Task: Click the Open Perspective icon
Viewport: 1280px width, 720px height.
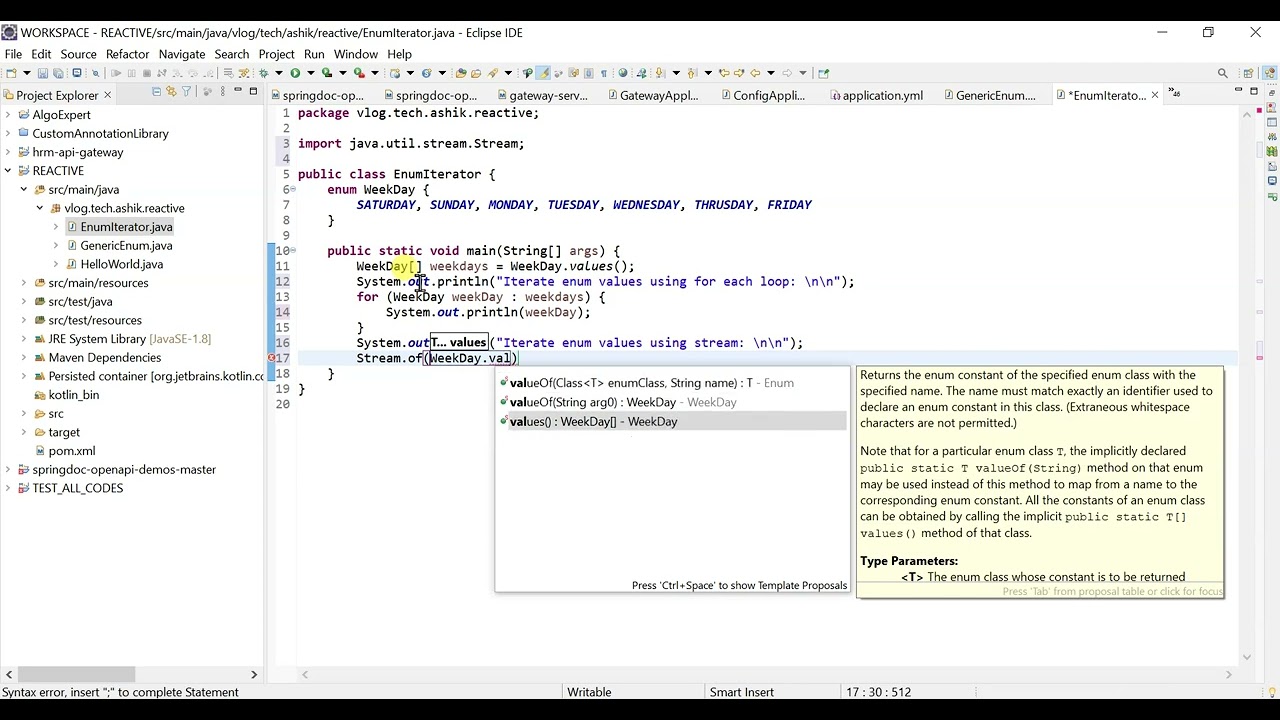Action: pyautogui.click(x=1248, y=73)
